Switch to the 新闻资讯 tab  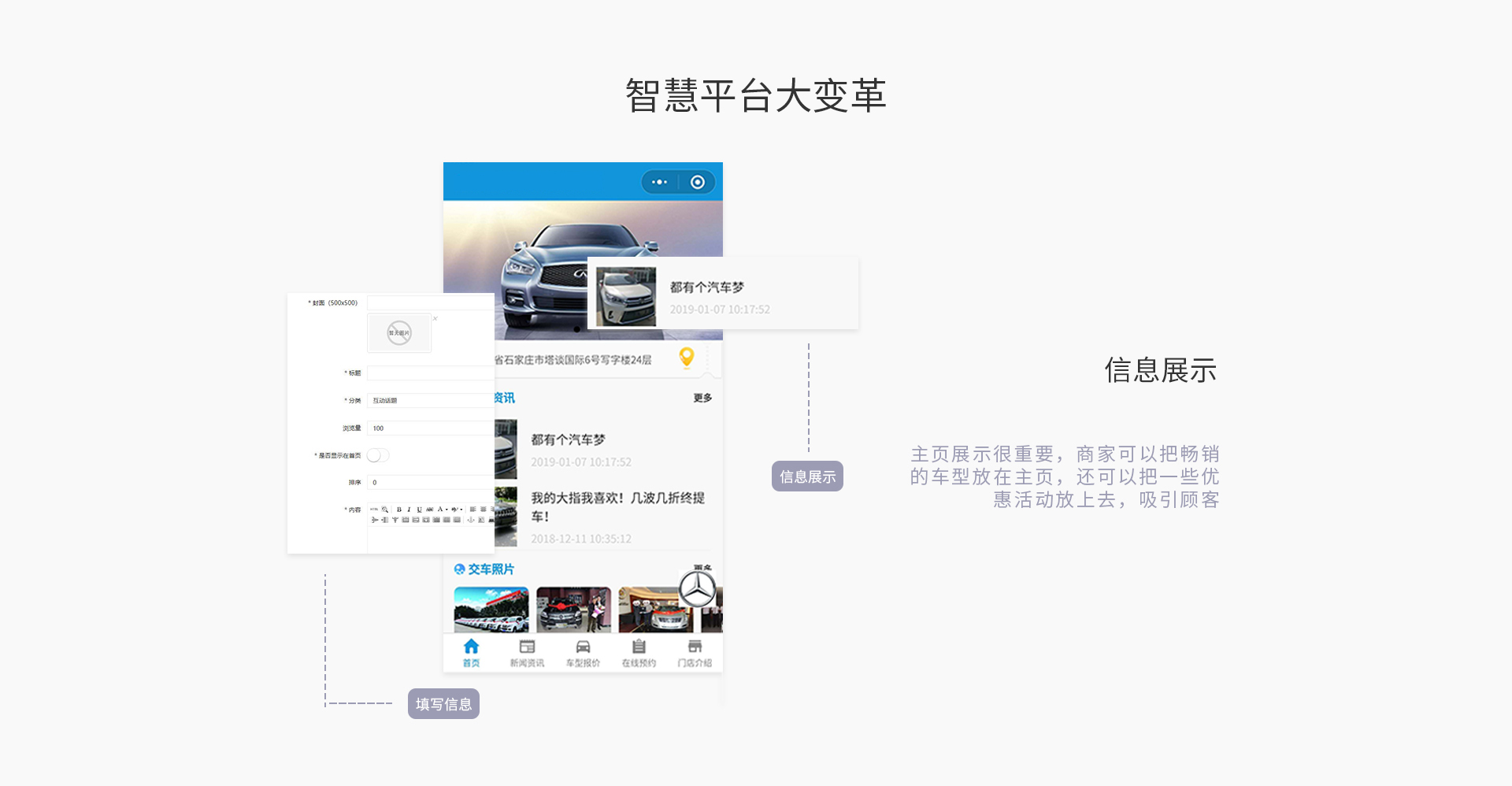[527, 653]
